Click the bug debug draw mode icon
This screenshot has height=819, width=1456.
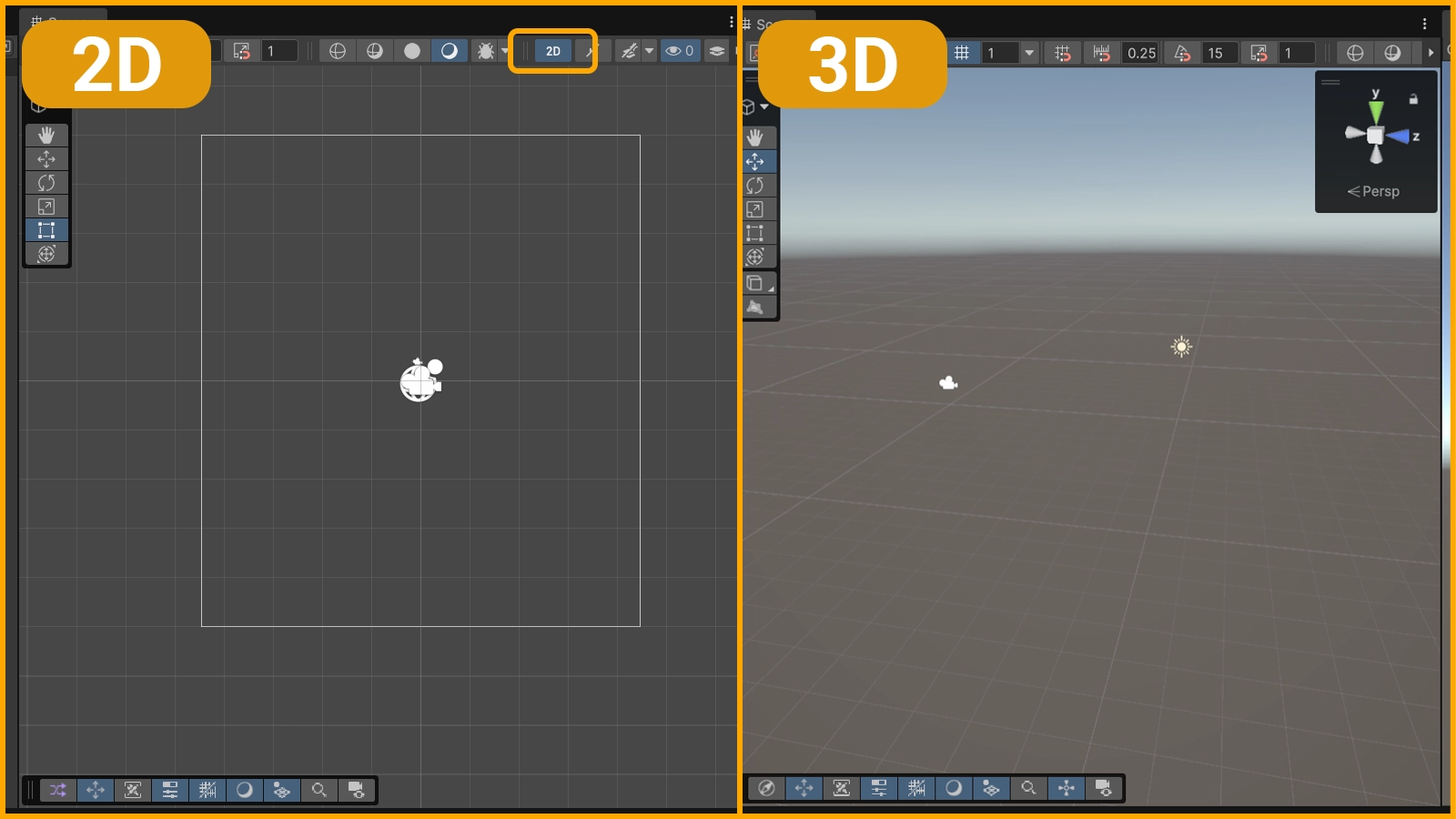(486, 51)
